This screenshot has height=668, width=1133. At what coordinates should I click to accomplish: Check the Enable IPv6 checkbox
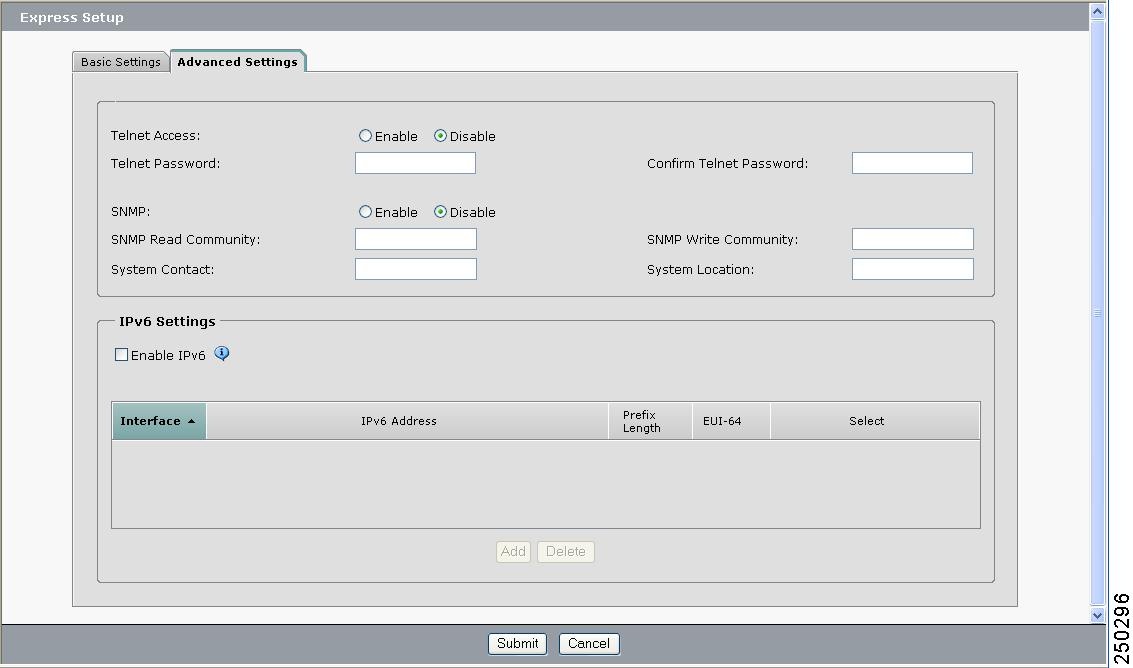[121, 355]
